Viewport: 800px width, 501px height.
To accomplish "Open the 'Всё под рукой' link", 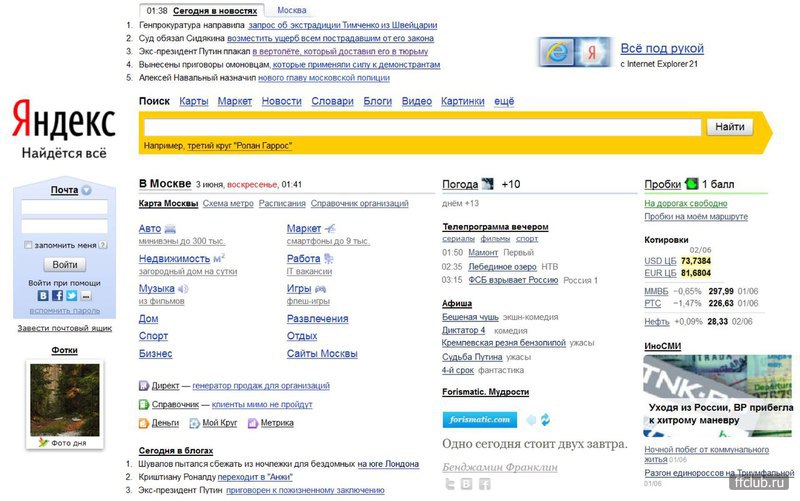I will (662, 48).
